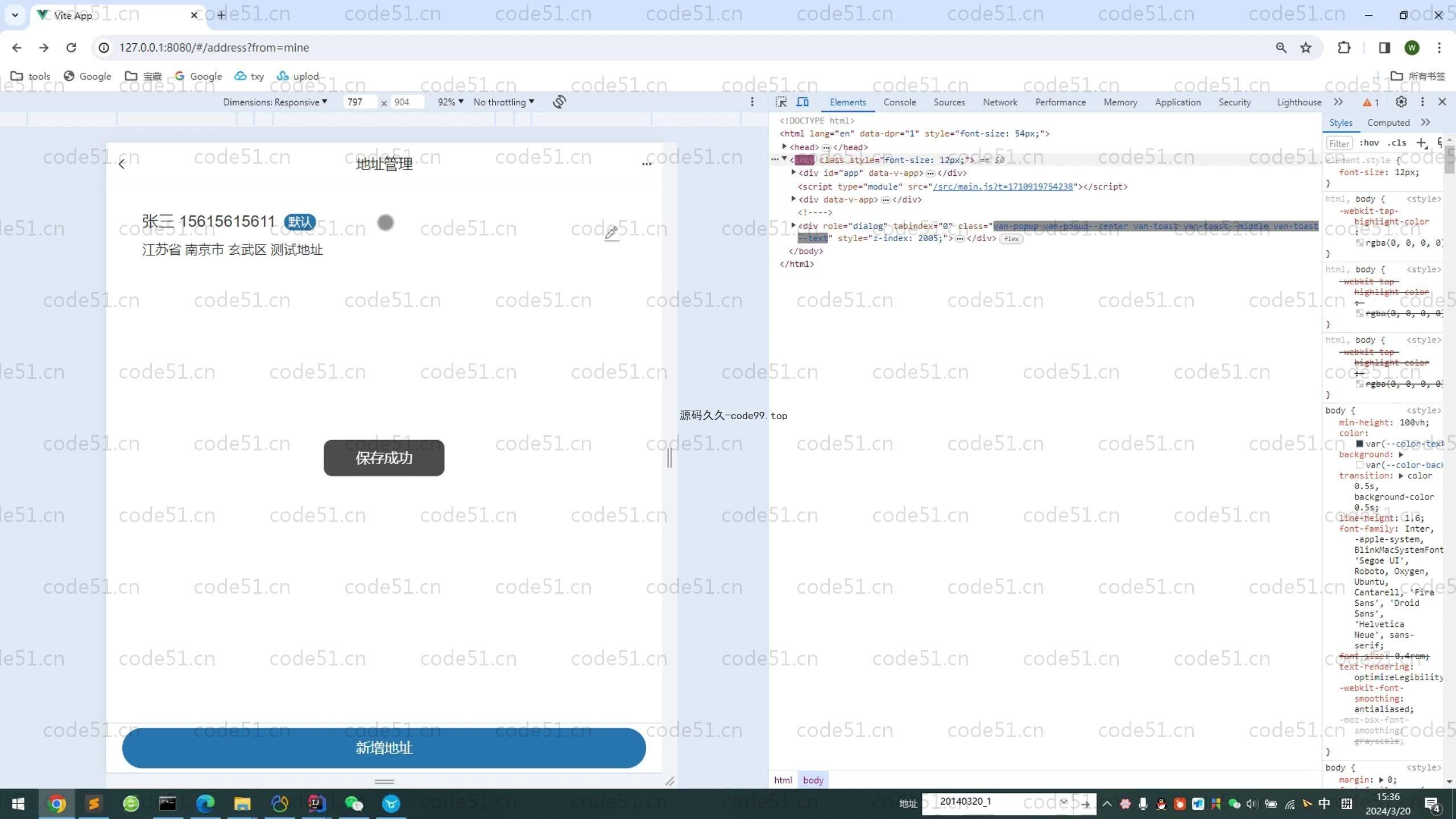Toggle the :hov element state panel
The height and width of the screenshot is (819, 1456).
tap(1369, 143)
